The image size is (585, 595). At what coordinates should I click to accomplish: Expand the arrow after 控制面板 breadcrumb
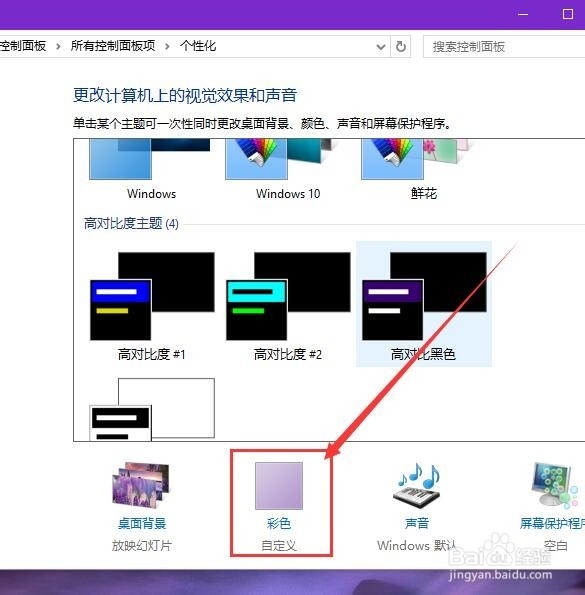[58, 46]
